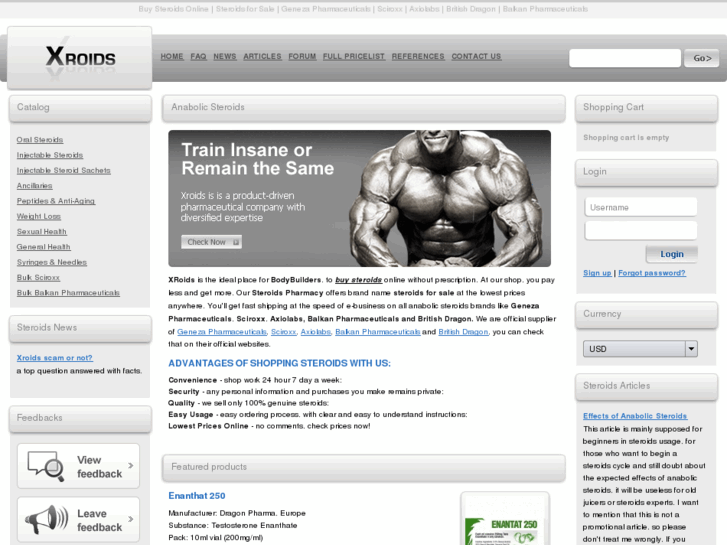
Task: Click the buy steroids text link
Action: pos(358,280)
